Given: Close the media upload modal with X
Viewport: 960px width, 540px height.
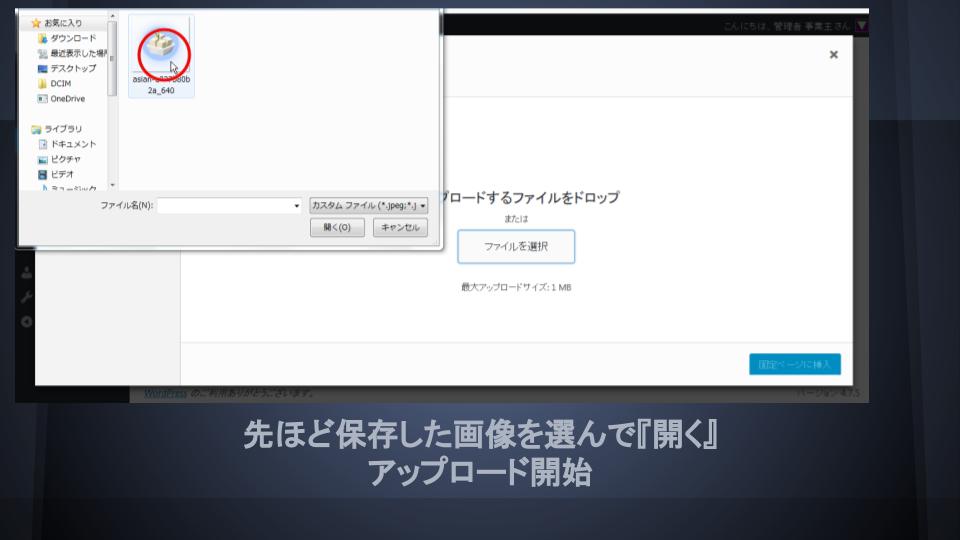Looking at the screenshot, I should coord(833,55).
